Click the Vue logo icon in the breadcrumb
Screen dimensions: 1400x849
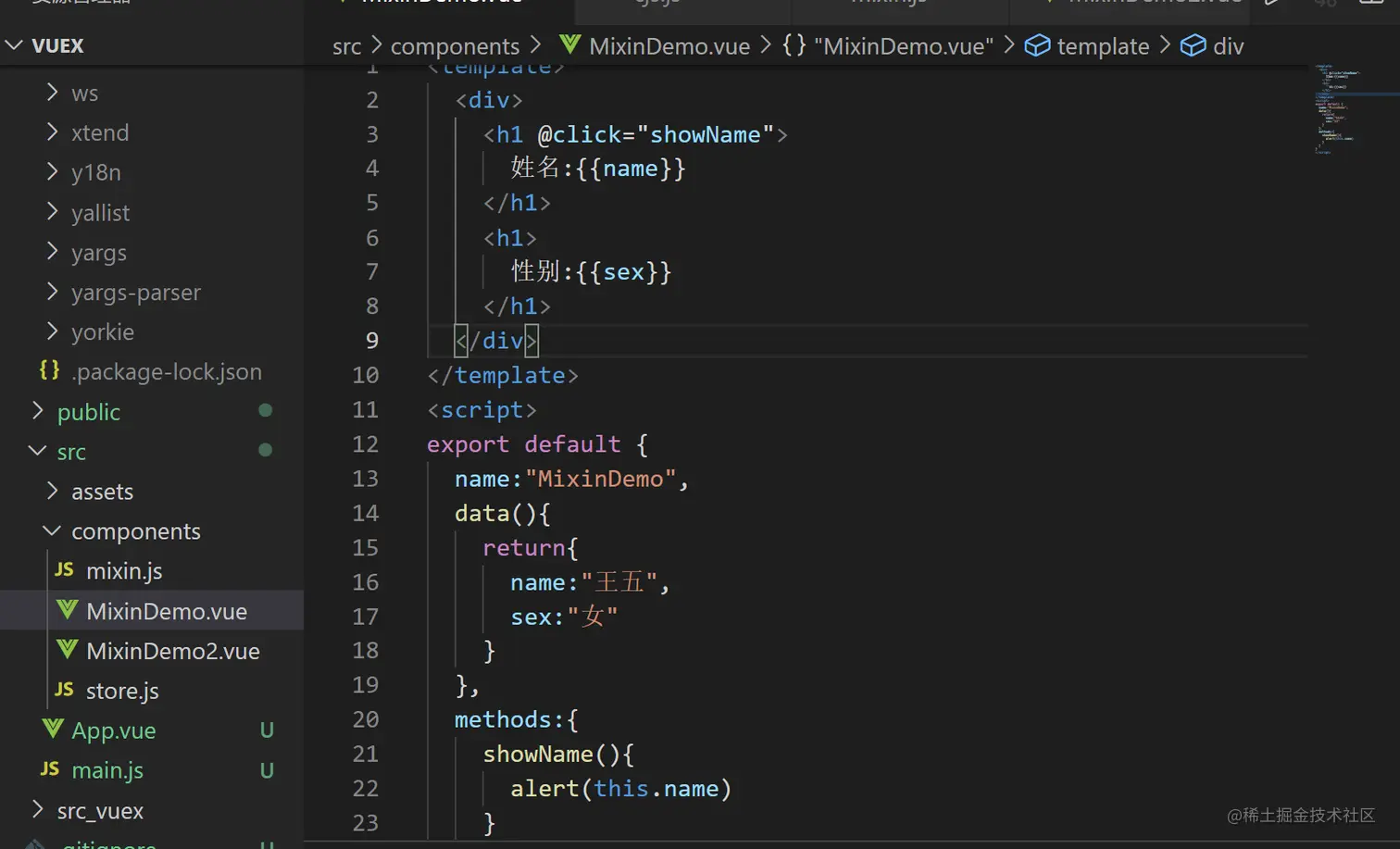click(570, 44)
